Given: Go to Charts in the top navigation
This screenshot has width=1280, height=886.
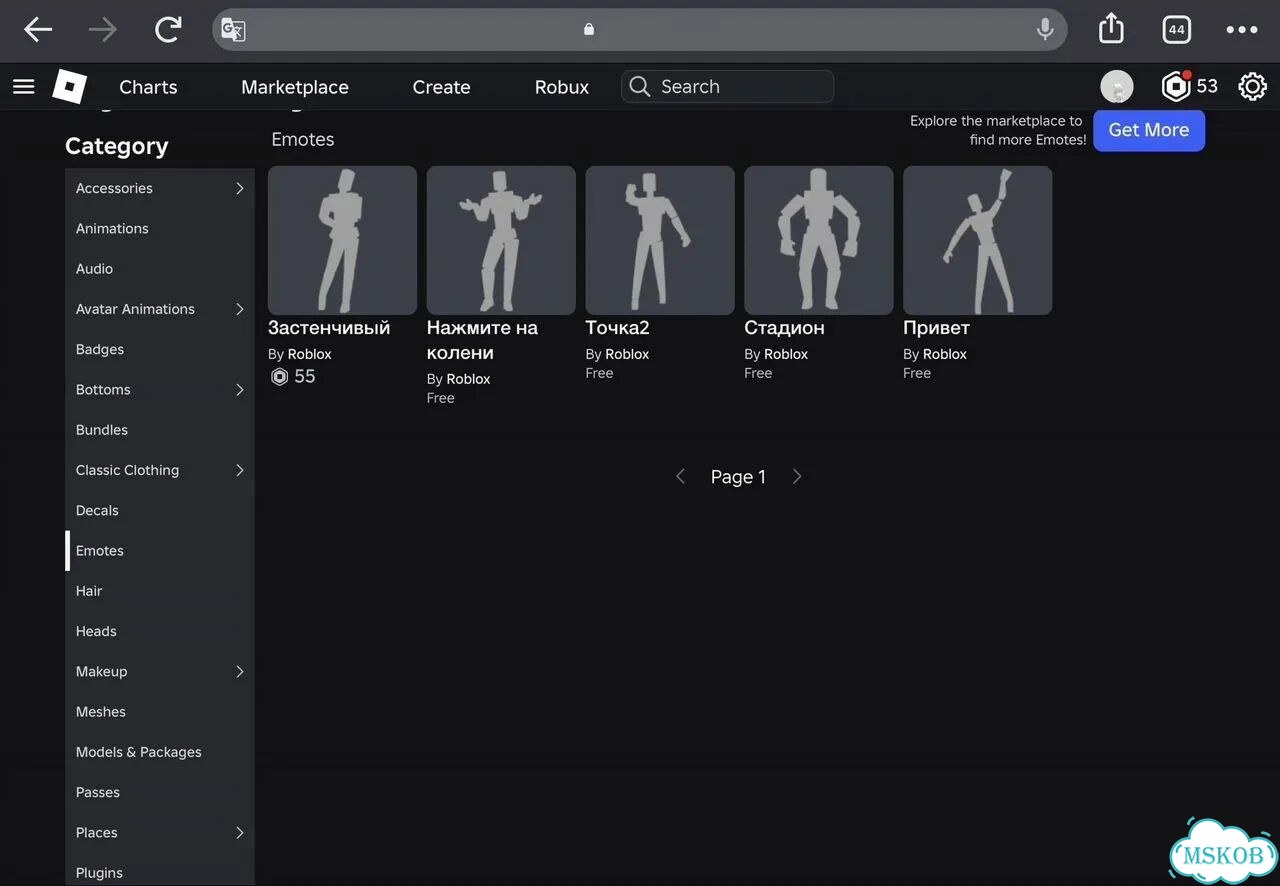Looking at the screenshot, I should (x=148, y=87).
